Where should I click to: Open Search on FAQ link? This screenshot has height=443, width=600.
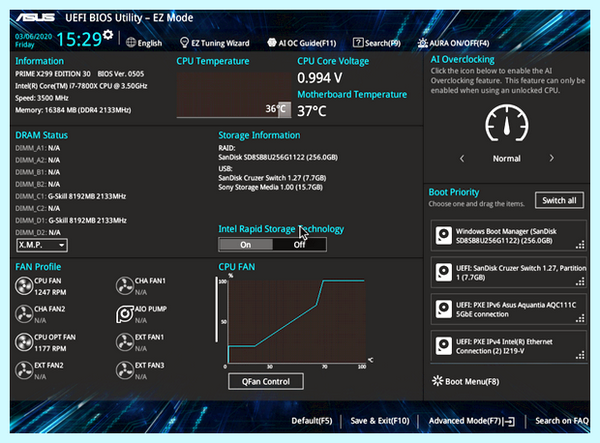pyautogui.click(x=562, y=421)
